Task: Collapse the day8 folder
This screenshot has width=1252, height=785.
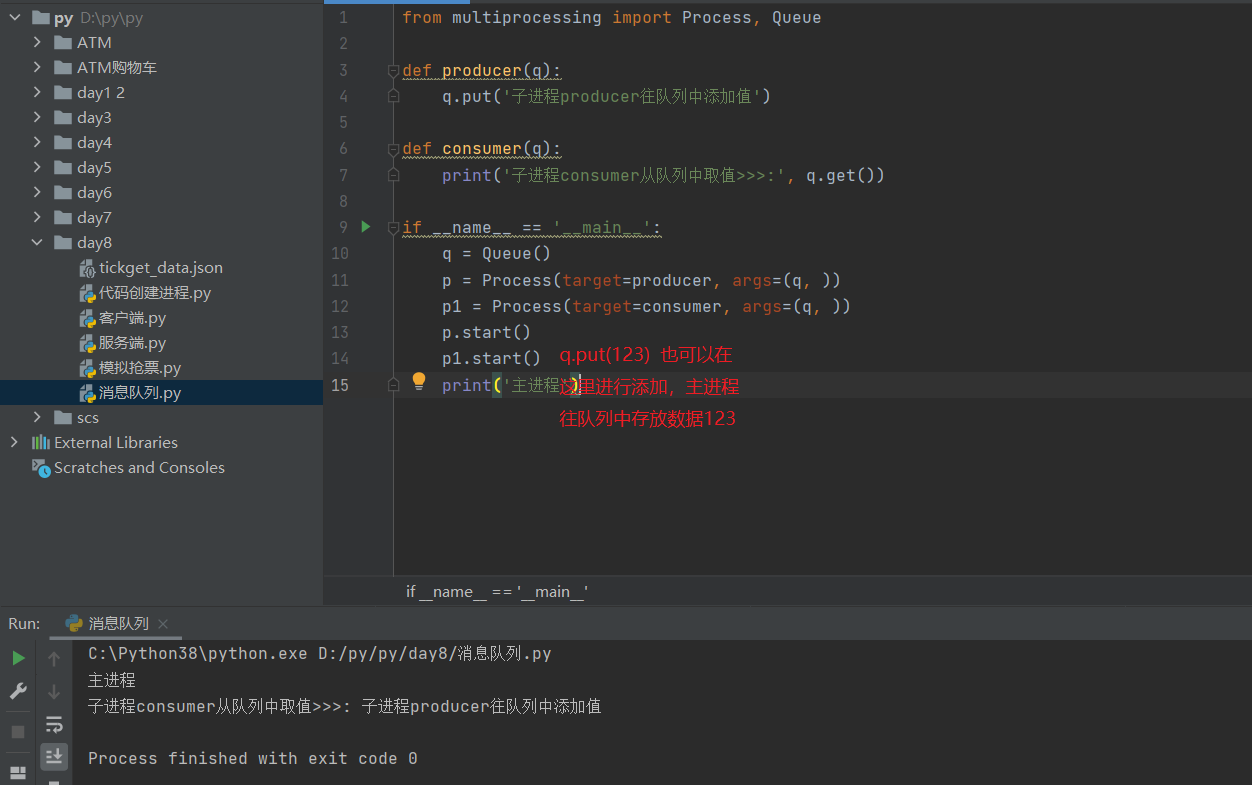Action: click(x=37, y=242)
